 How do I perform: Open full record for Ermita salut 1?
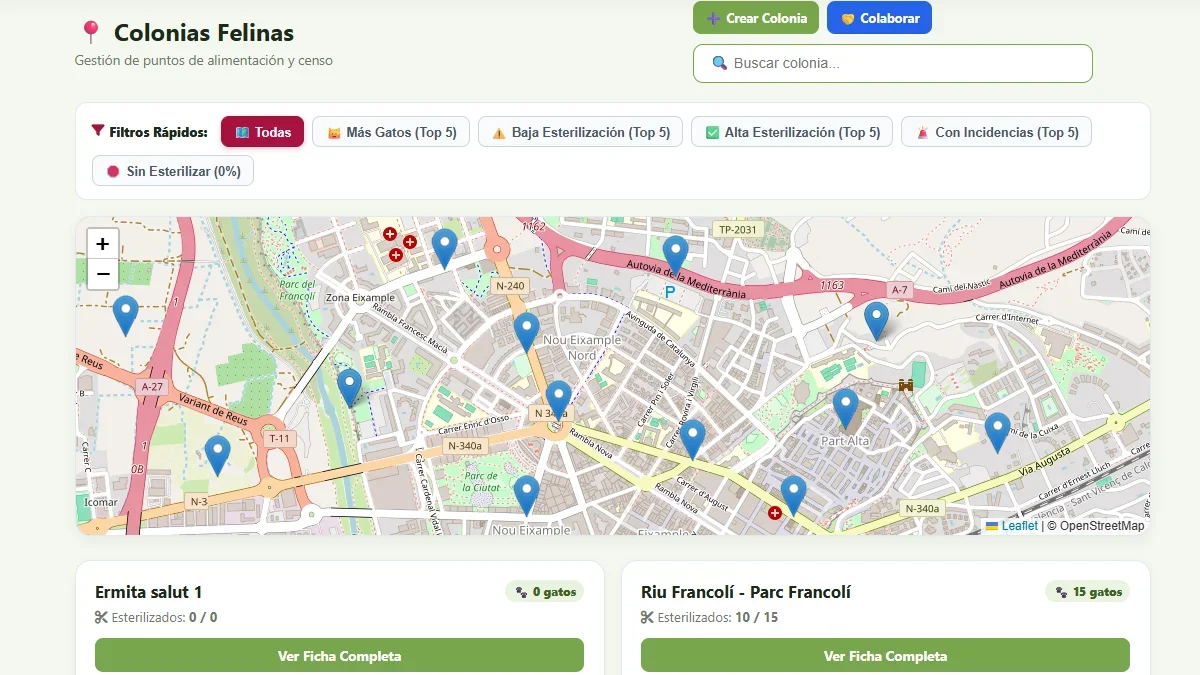(x=339, y=656)
